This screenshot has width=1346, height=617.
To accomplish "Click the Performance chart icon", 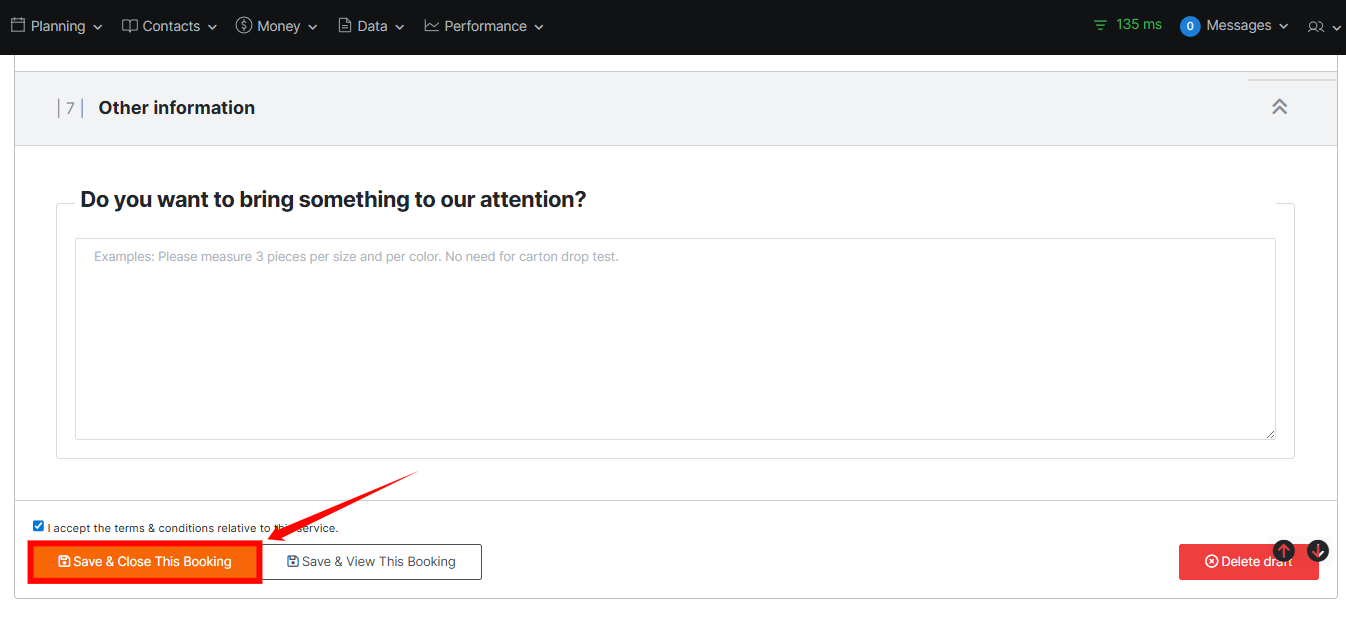I will [431, 26].
